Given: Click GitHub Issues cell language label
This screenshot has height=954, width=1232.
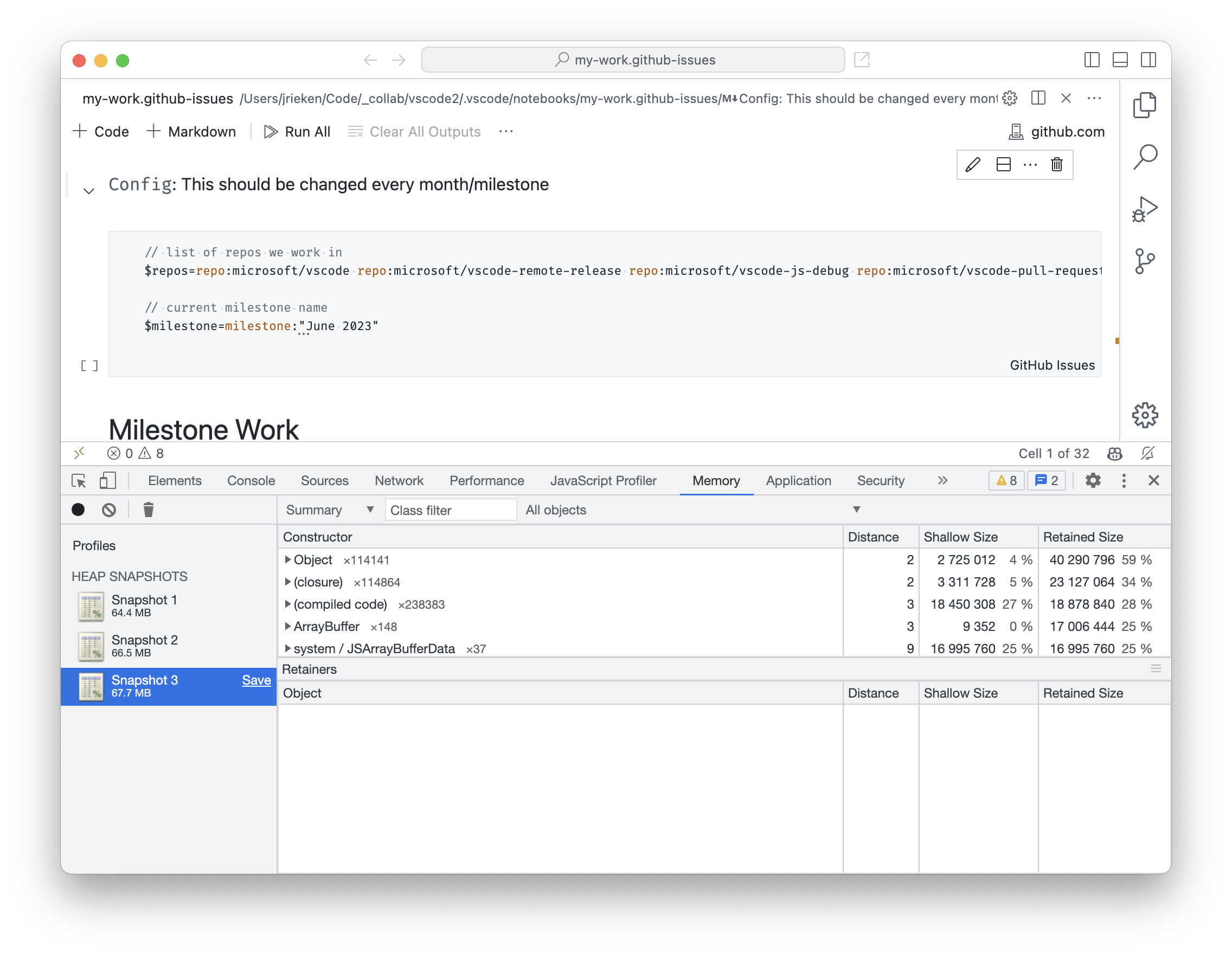Looking at the screenshot, I should tap(1052, 365).
